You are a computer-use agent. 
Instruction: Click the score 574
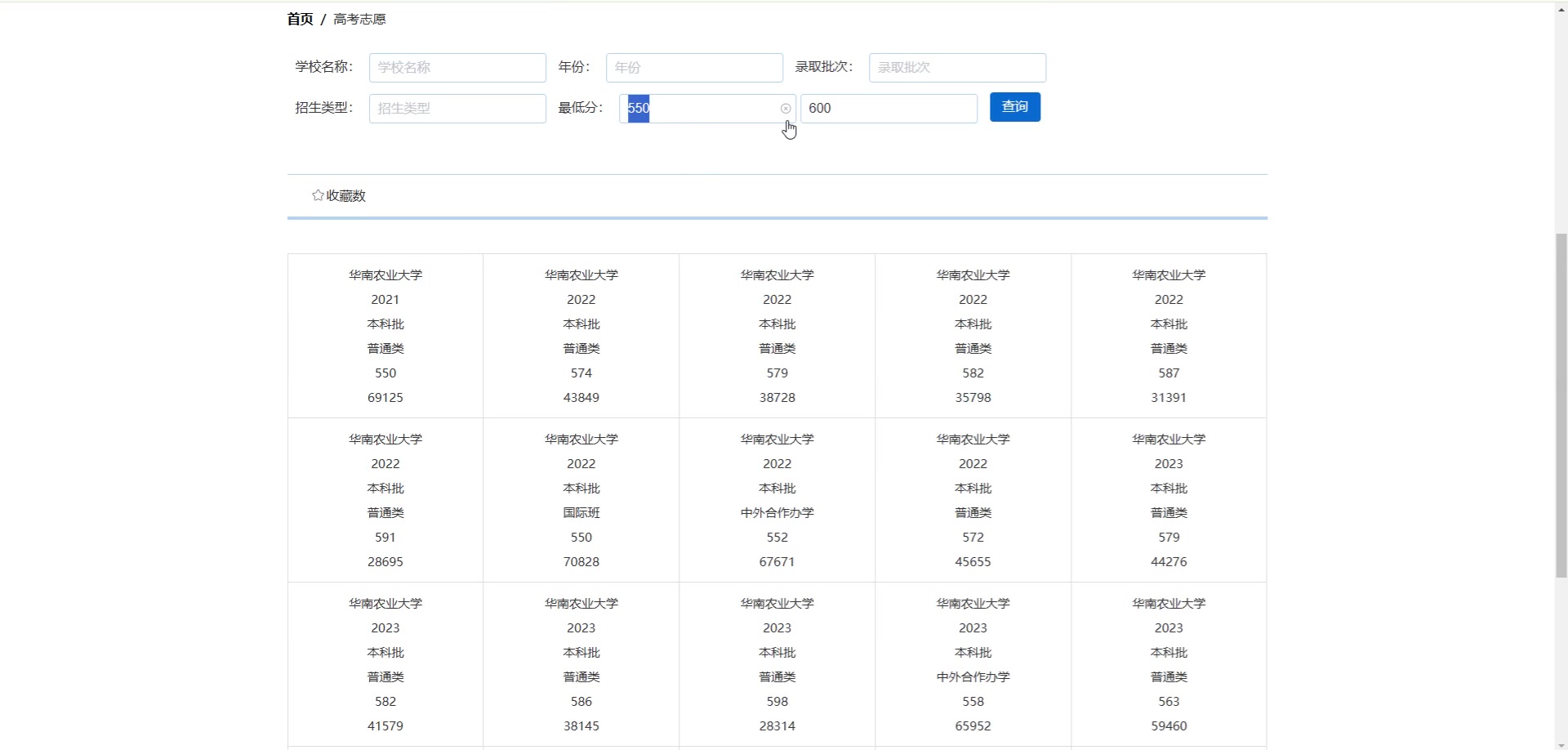click(581, 373)
